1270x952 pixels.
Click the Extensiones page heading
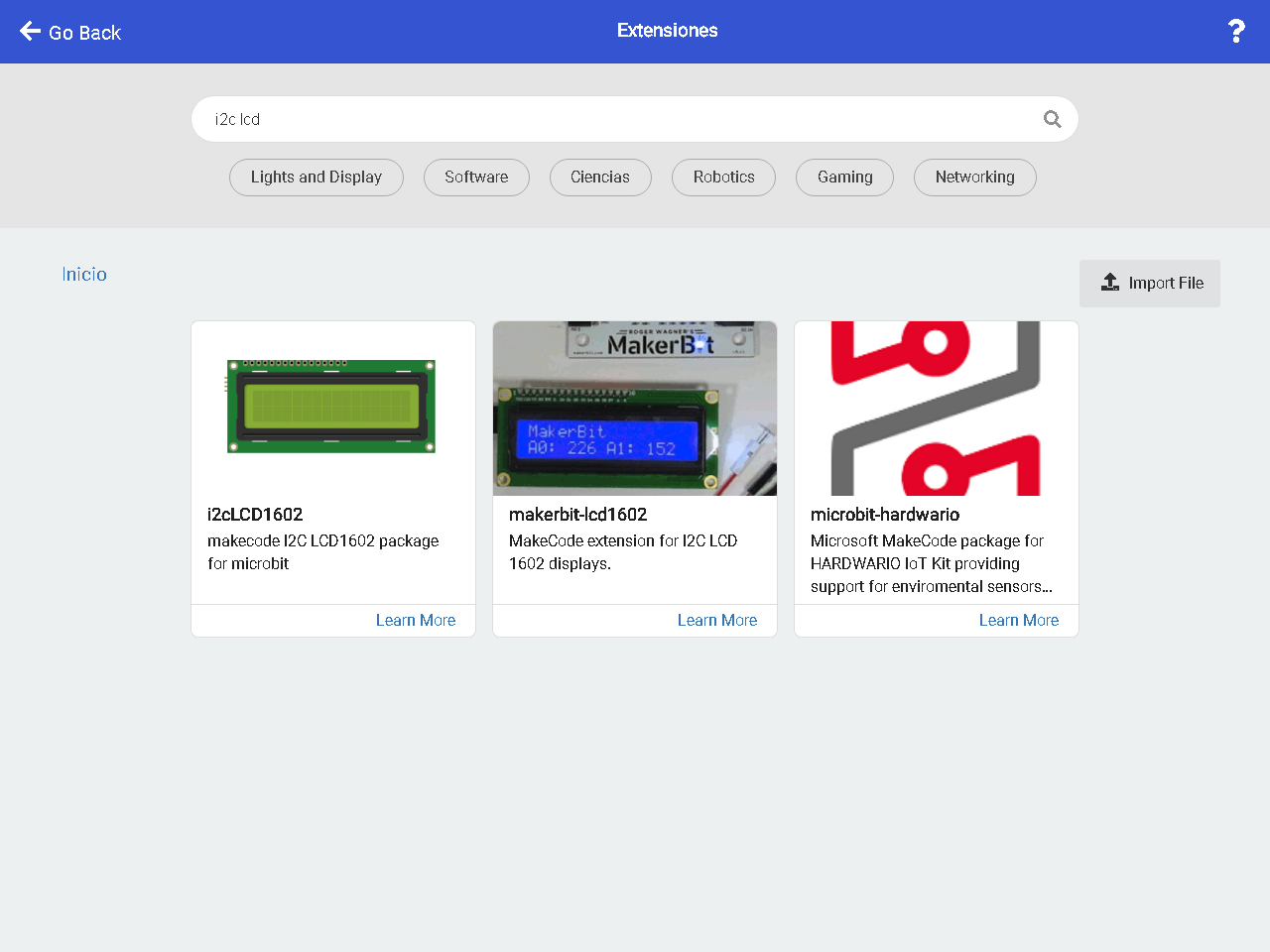(668, 31)
